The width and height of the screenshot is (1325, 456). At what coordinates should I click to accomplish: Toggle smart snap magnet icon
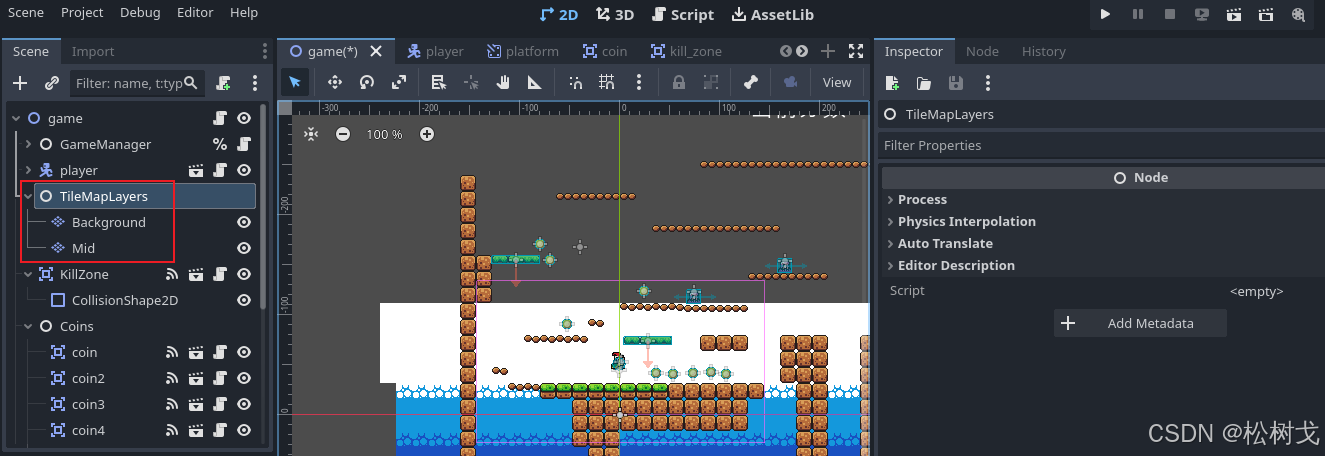(x=575, y=82)
